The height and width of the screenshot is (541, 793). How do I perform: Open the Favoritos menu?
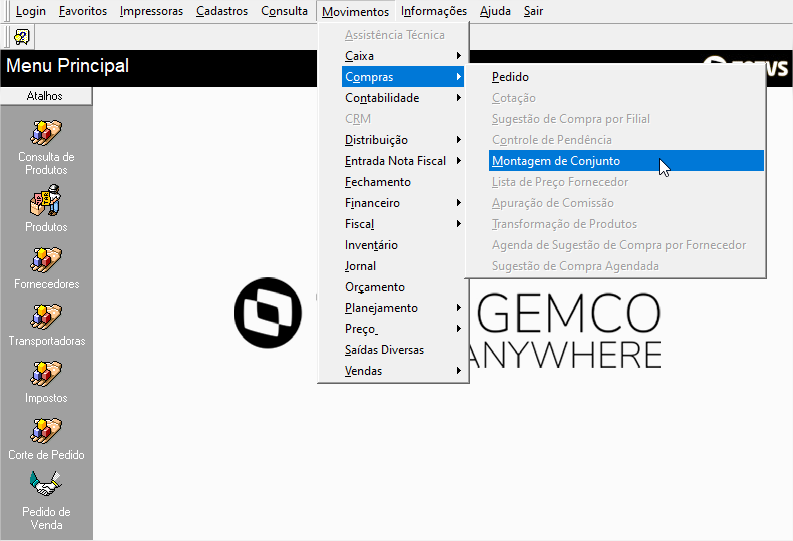(82, 11)
